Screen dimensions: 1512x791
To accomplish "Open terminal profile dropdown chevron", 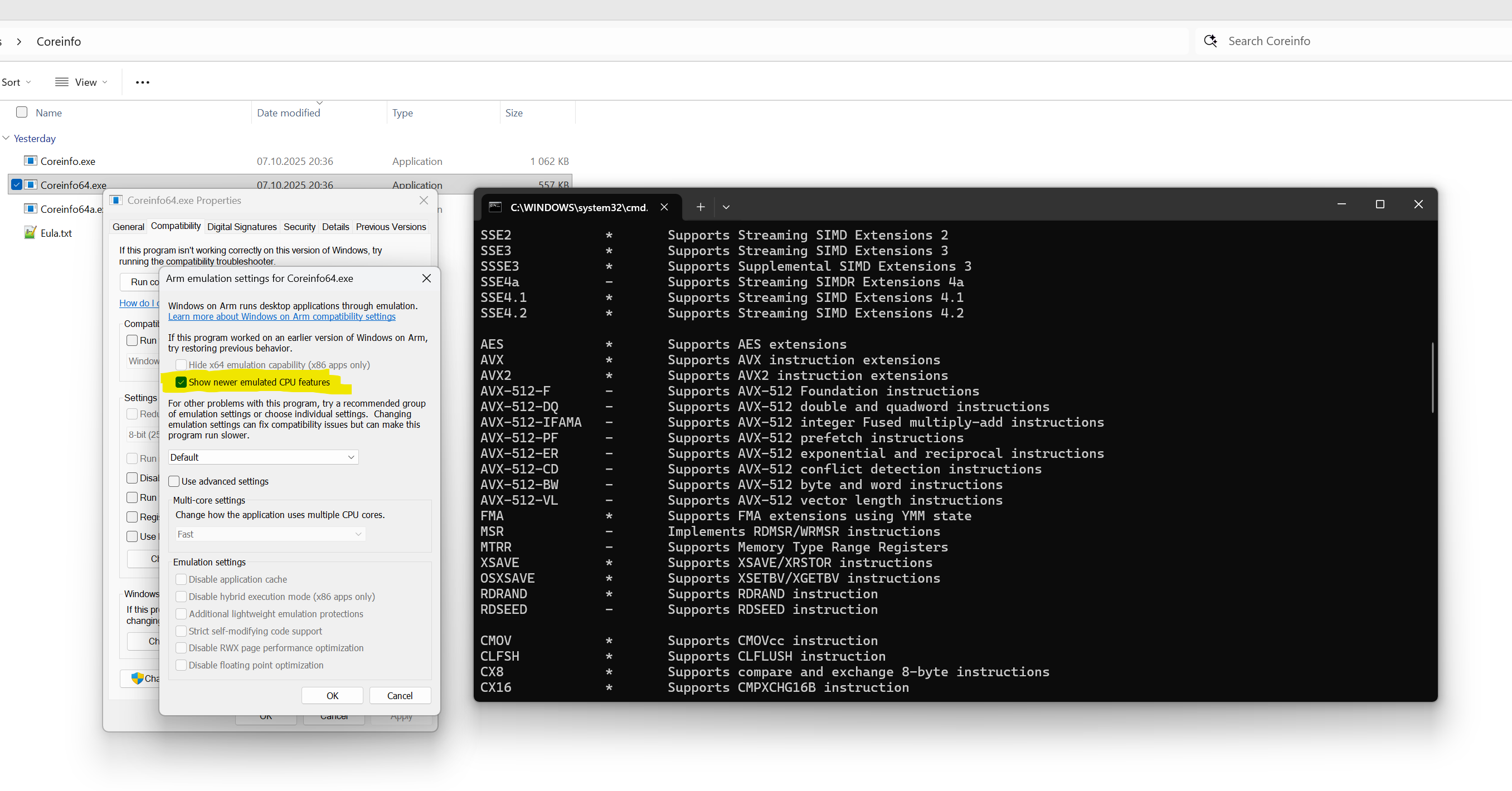I will [726, 207].
